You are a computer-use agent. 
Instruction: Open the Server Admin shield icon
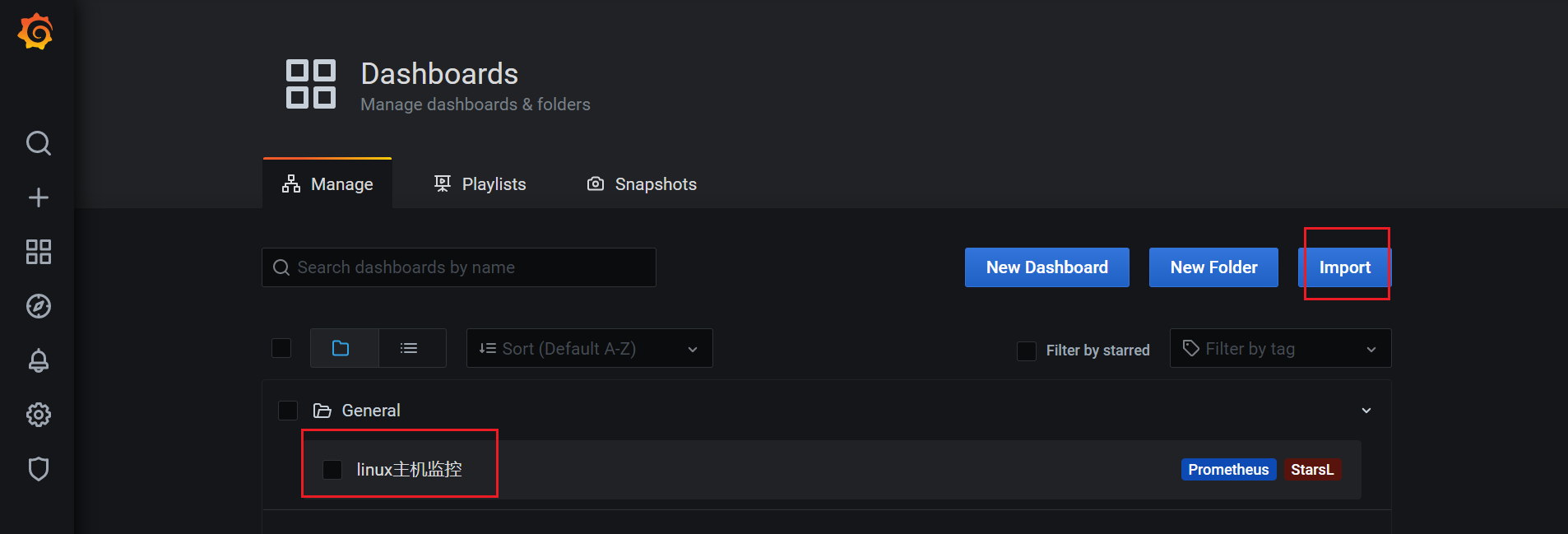[x=39, y=469]
